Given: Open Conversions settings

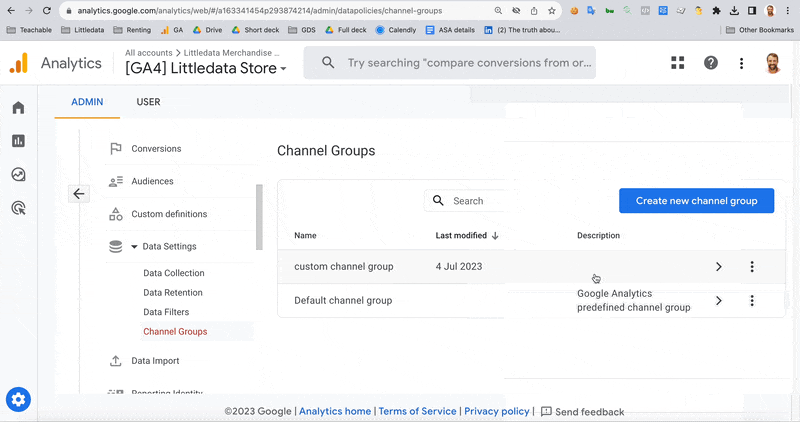Looking at the screenshot, I should tap(156, 148).
